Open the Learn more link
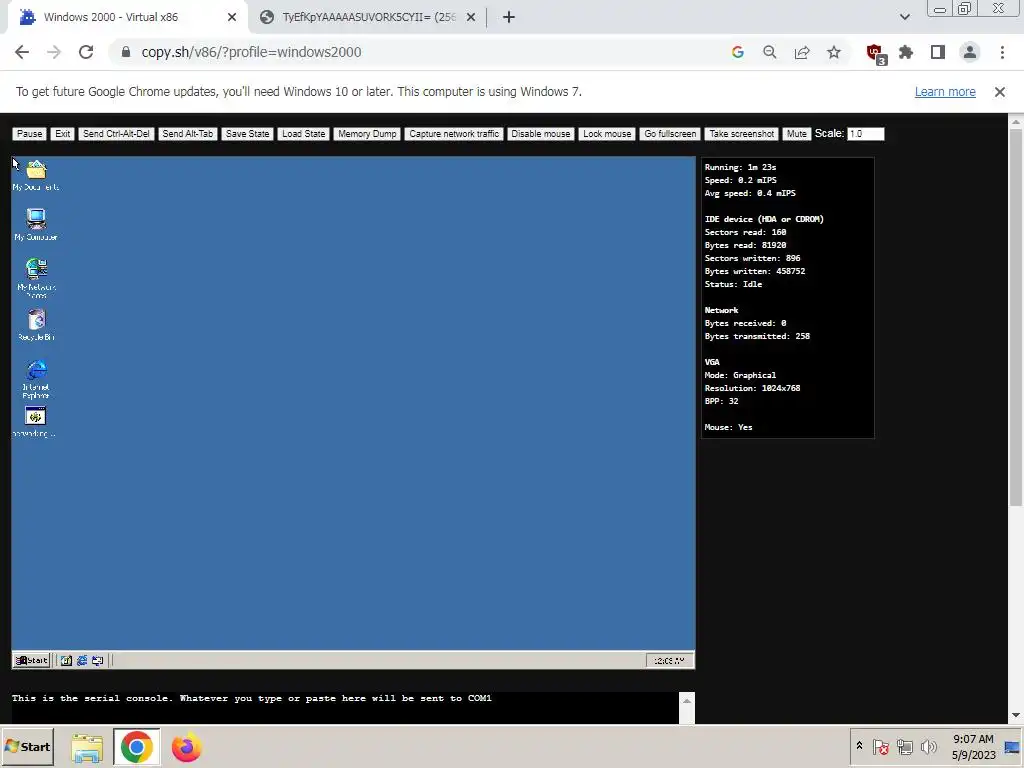This screenshot has width=1024, height=768. pos(945,92)
